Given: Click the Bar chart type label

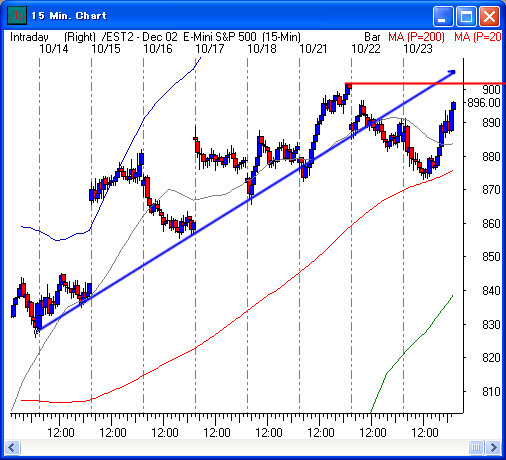Looking at the screenshot, I should [372, 37].
